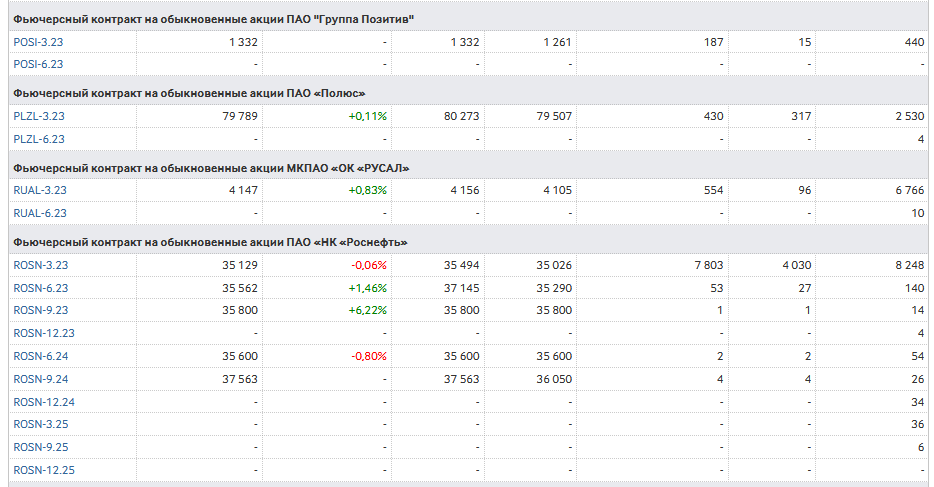Open the ROSN-9.23 contract link
Image resolution: width=934 pixels, height=487 pixels.
[41, 310]
